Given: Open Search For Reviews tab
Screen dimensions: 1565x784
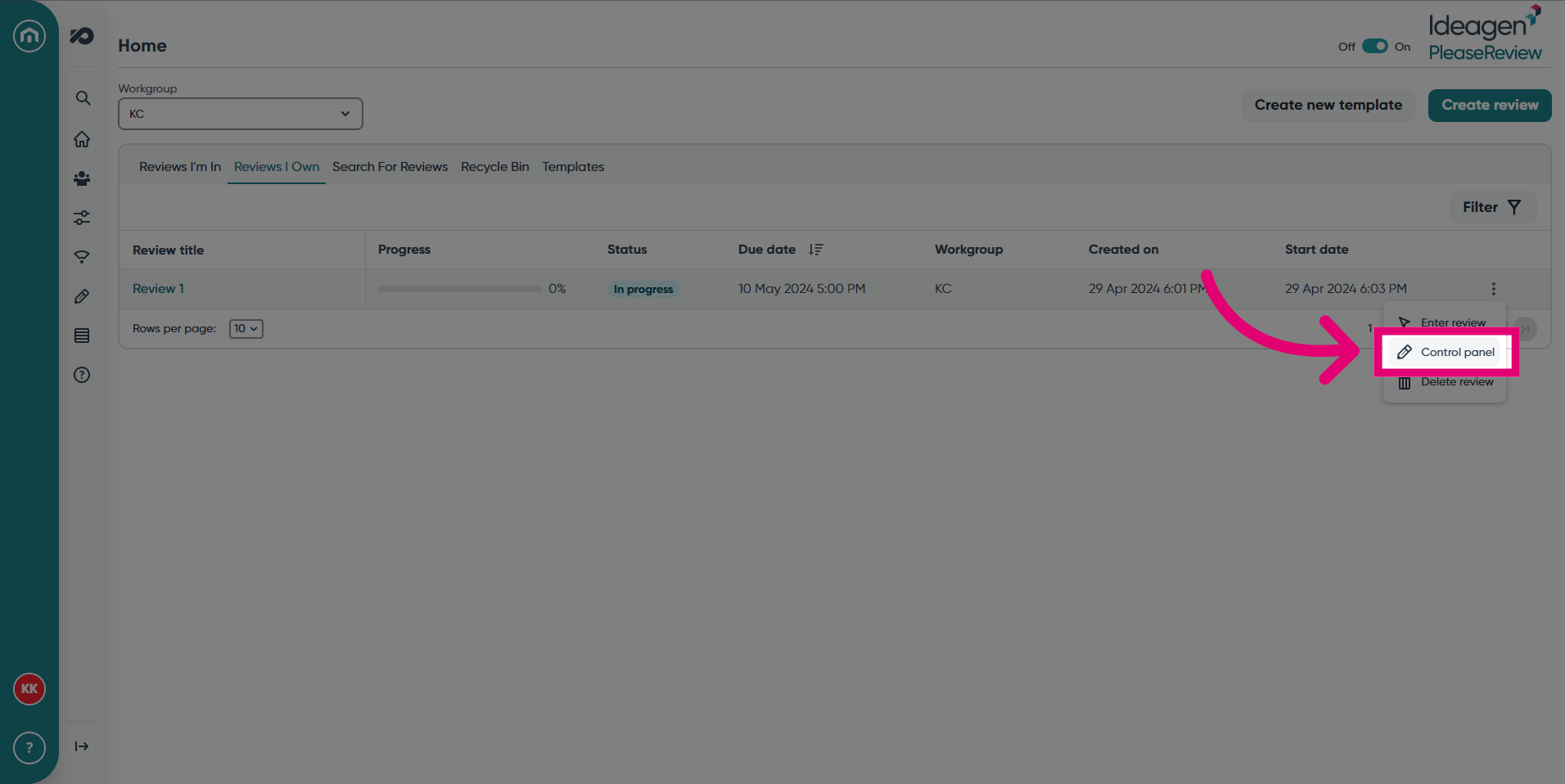Looking at the screenshot, I should [390, 167].
